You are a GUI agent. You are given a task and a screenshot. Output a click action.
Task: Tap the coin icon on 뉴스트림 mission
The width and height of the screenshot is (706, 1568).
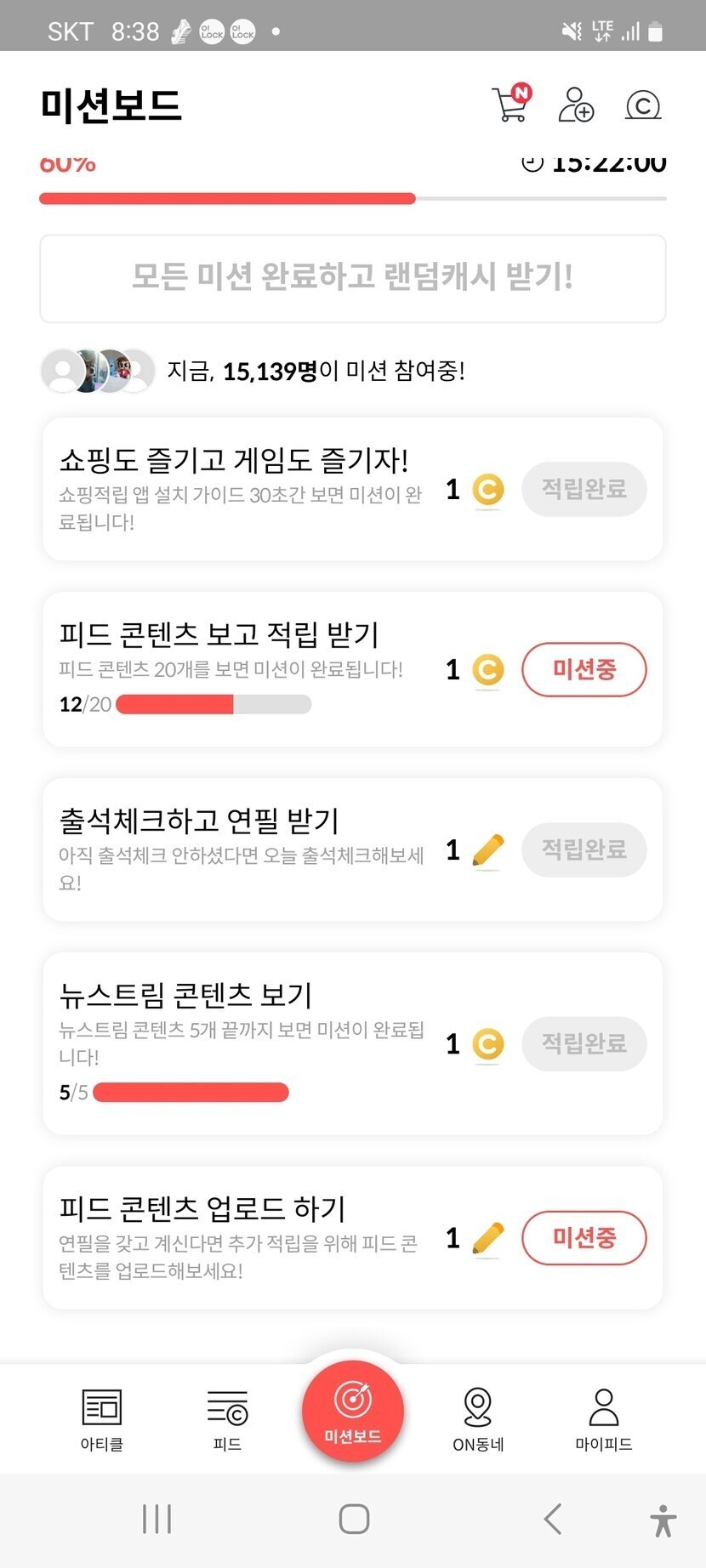488,1044
